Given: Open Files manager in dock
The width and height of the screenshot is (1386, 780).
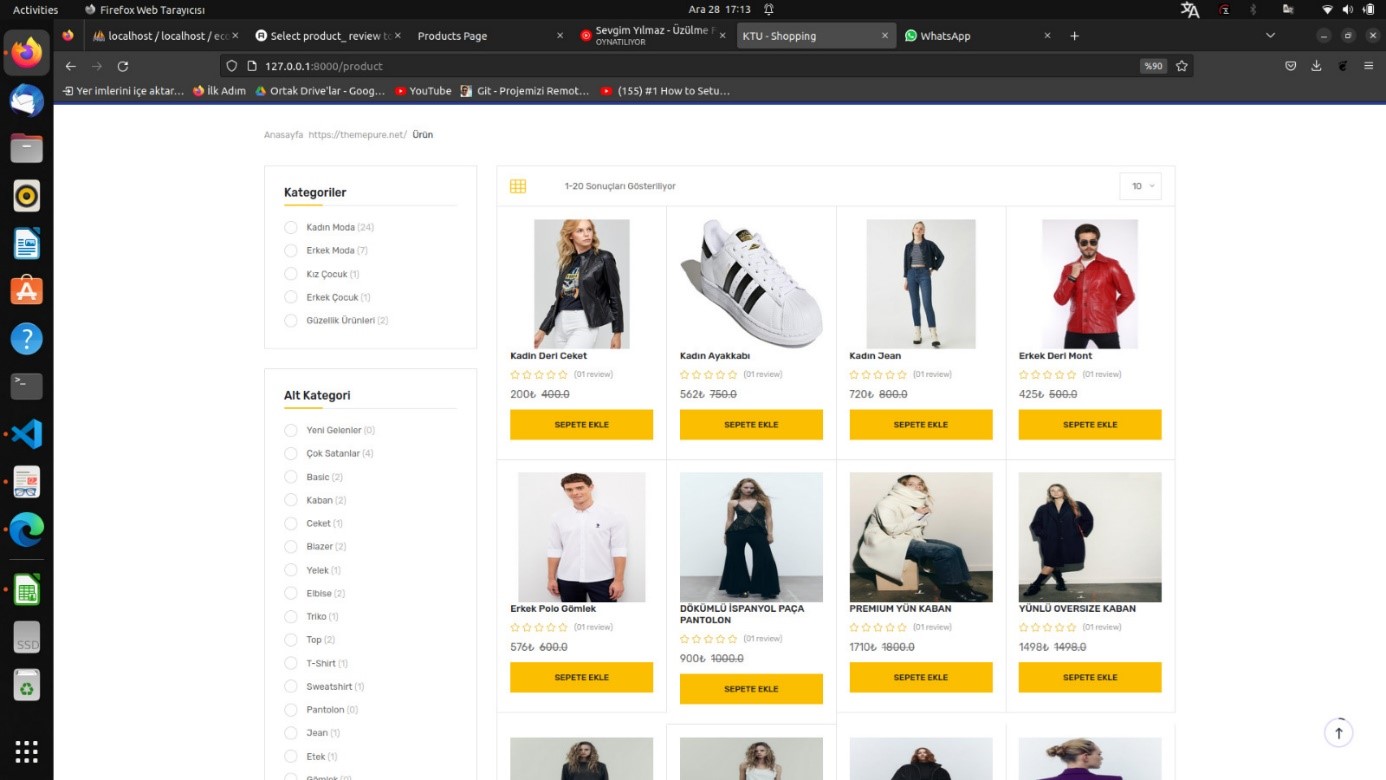Looking at the screenshot, I should coord(27,149).
